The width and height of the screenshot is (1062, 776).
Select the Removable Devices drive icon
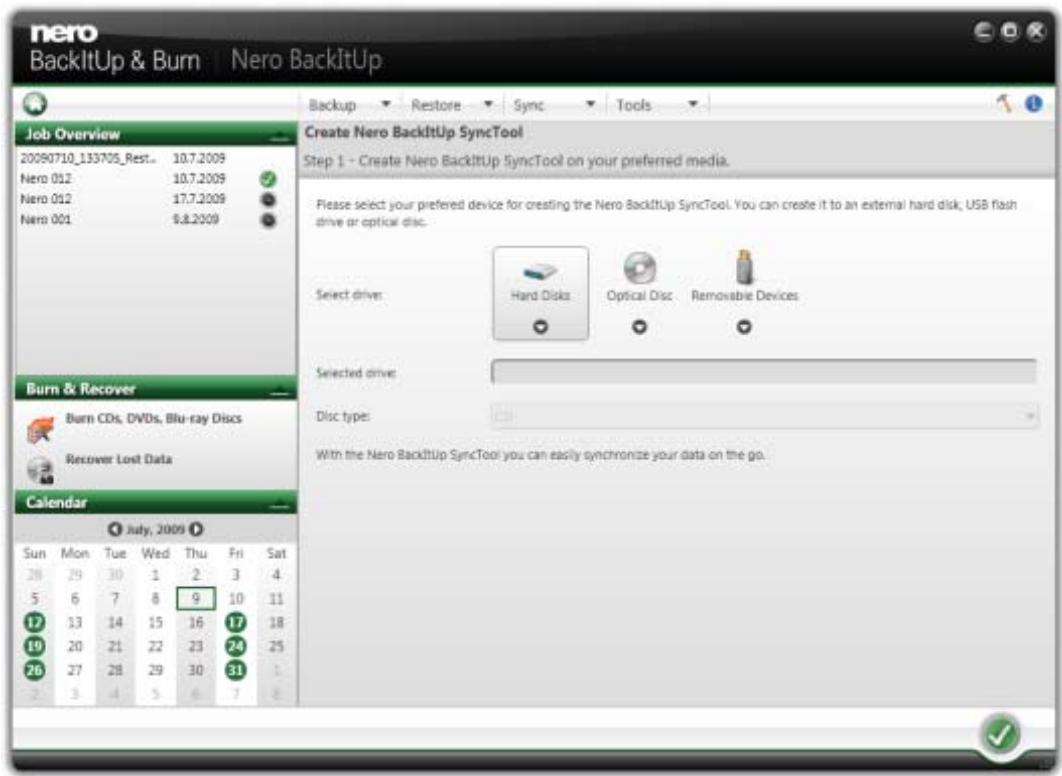pyautogui.click(x=744, y=266)
